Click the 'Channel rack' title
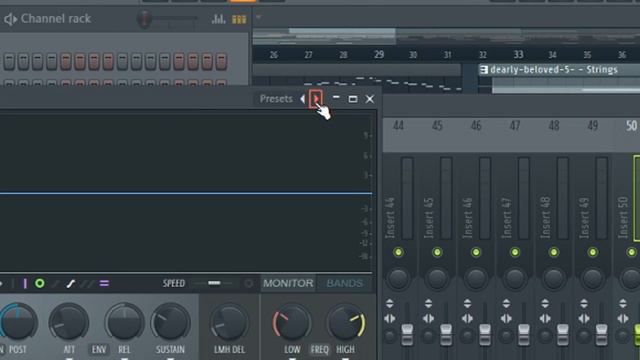This screenshot has width=640, height=360. tap(56, 19)
